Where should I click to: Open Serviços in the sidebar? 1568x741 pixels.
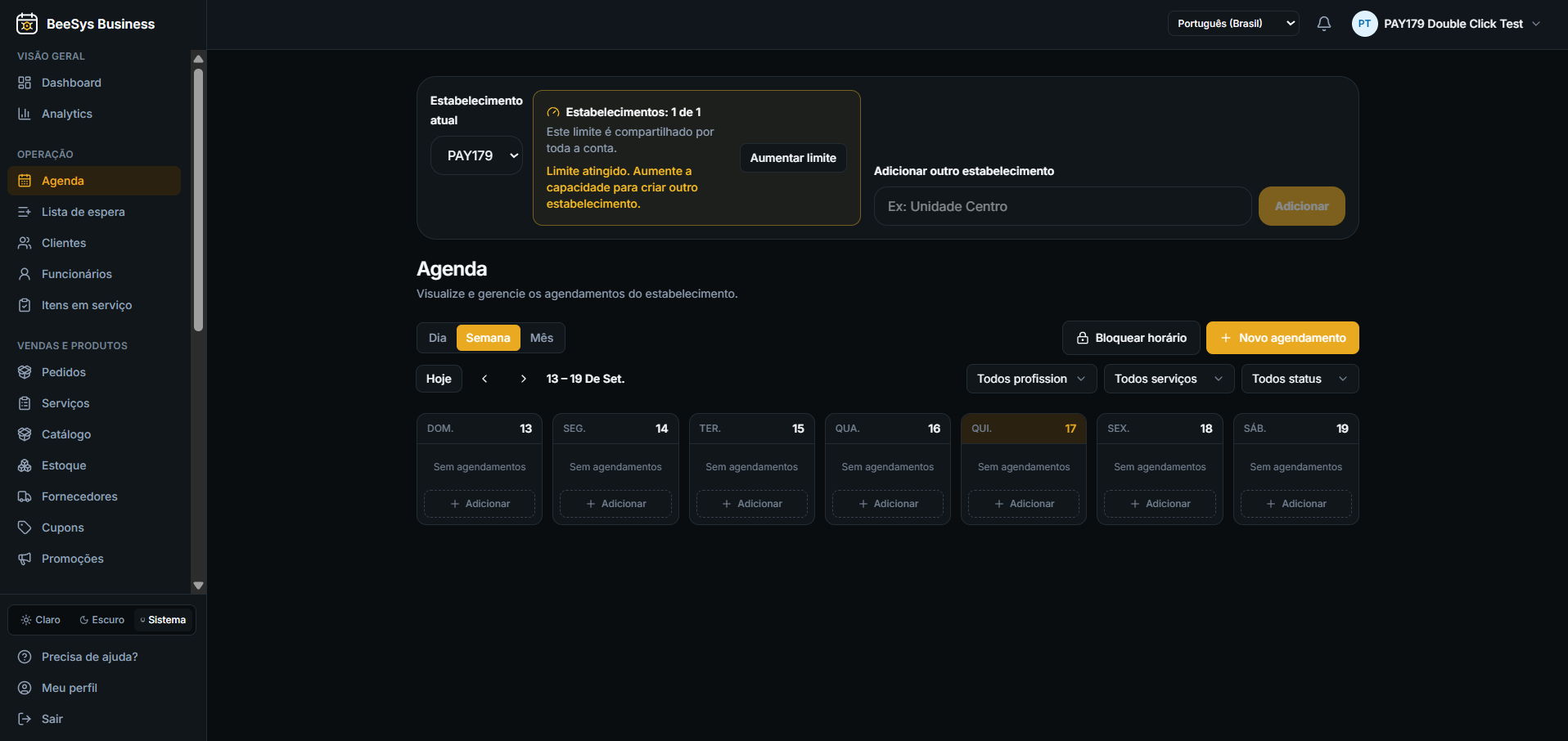pyautogui.click(x=94, y=403)
